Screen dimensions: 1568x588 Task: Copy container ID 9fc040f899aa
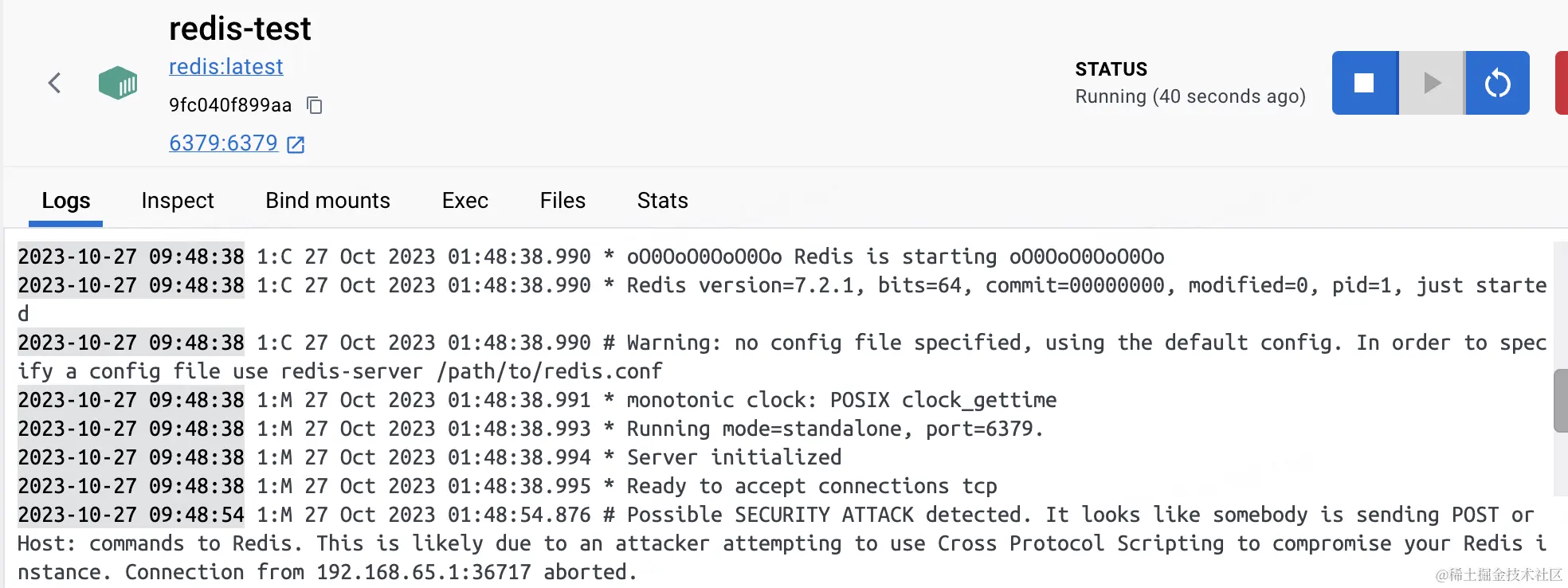click(315, 105)
